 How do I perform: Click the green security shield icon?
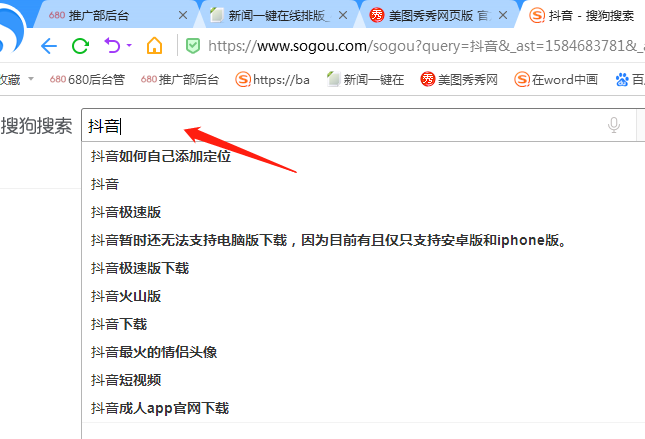(x=193, y=46)
